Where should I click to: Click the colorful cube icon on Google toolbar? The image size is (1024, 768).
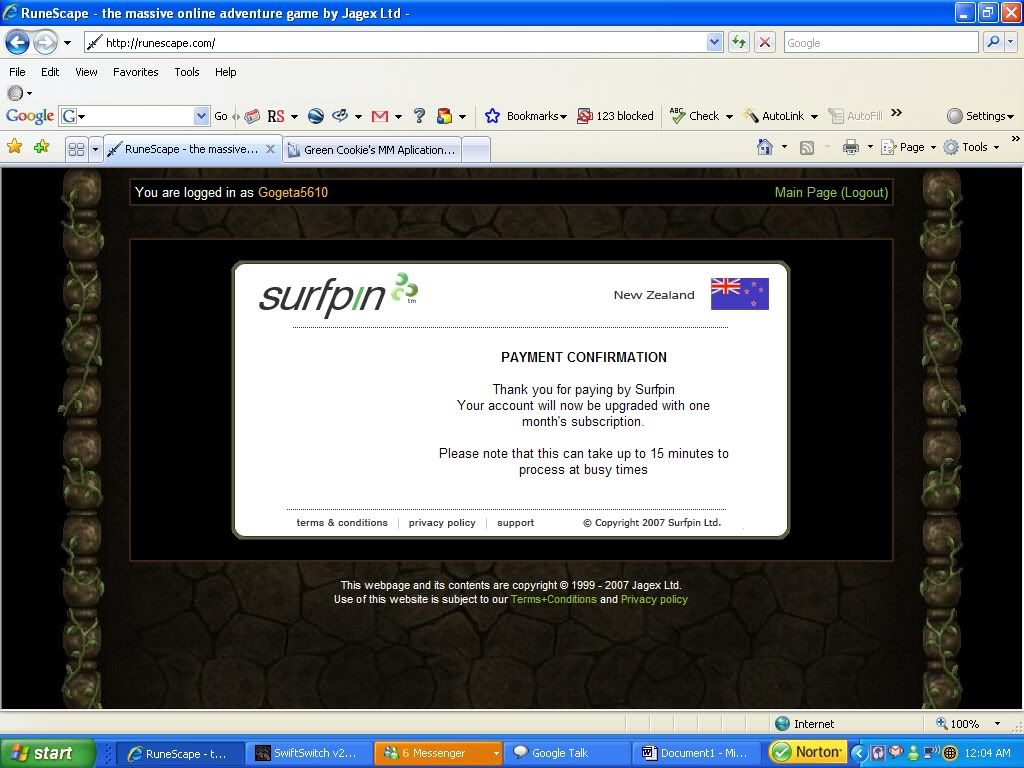coord(445,116)
